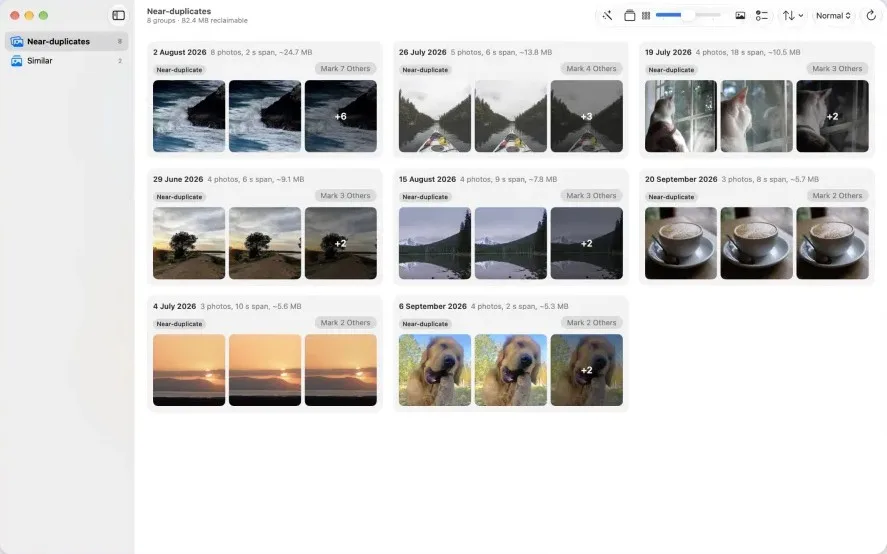Click the grid columns icon
887x554 pixels.
click(x=646, y=16)
